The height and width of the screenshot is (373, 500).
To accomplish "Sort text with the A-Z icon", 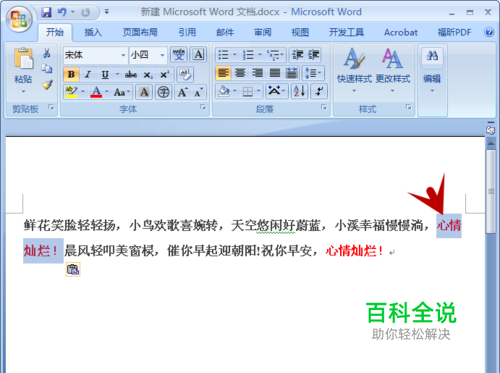I will pyautogui.click(x=299, y=91).
